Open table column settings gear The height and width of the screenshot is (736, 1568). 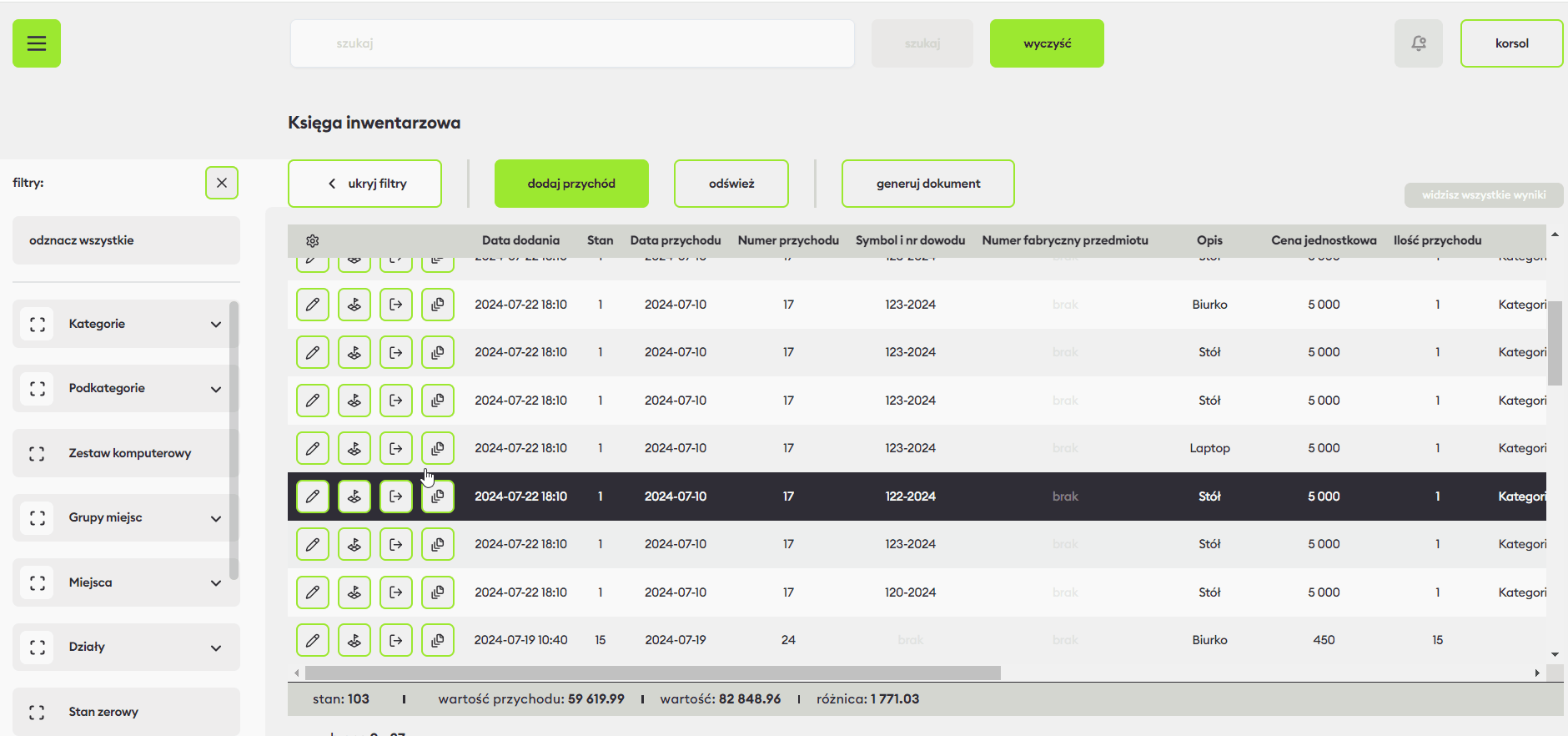click(x=313, y=241)
